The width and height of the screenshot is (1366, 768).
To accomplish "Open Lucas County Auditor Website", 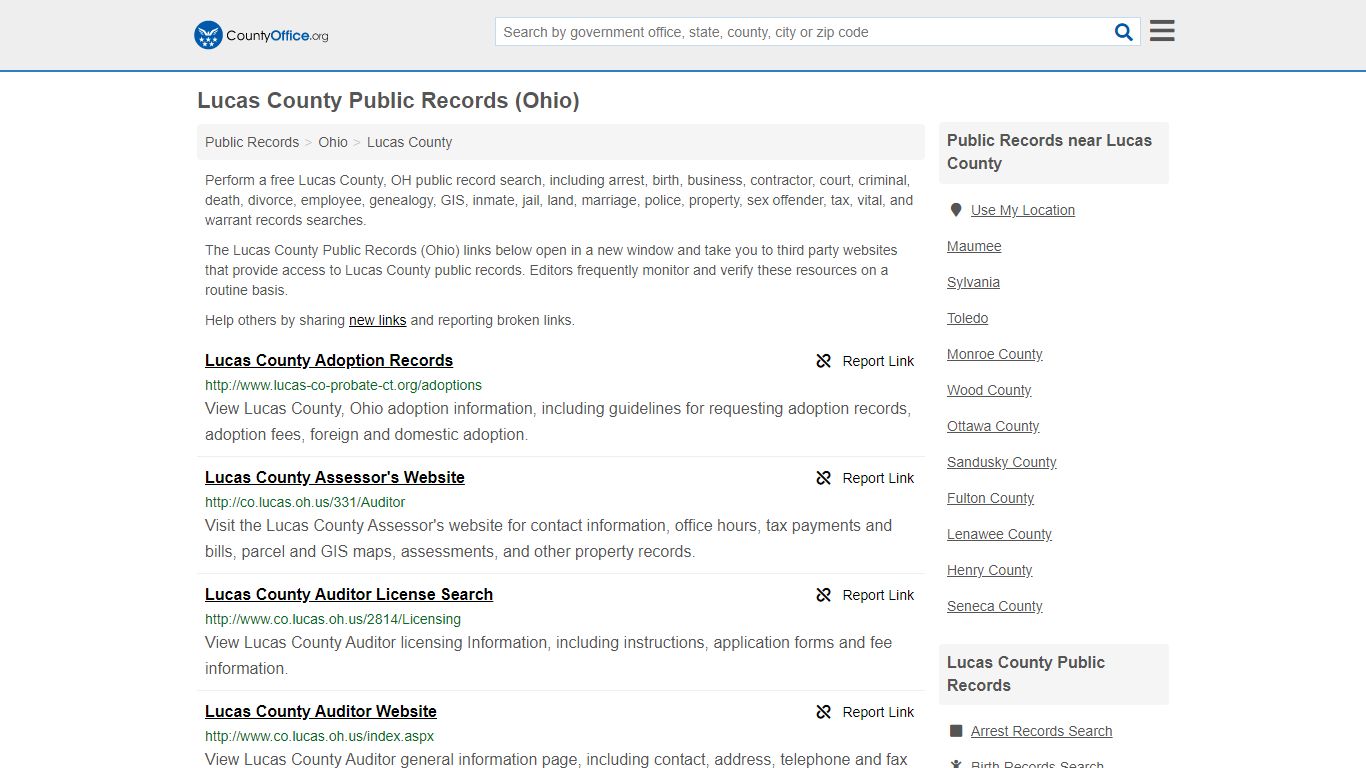I will [x=321, y=712].
